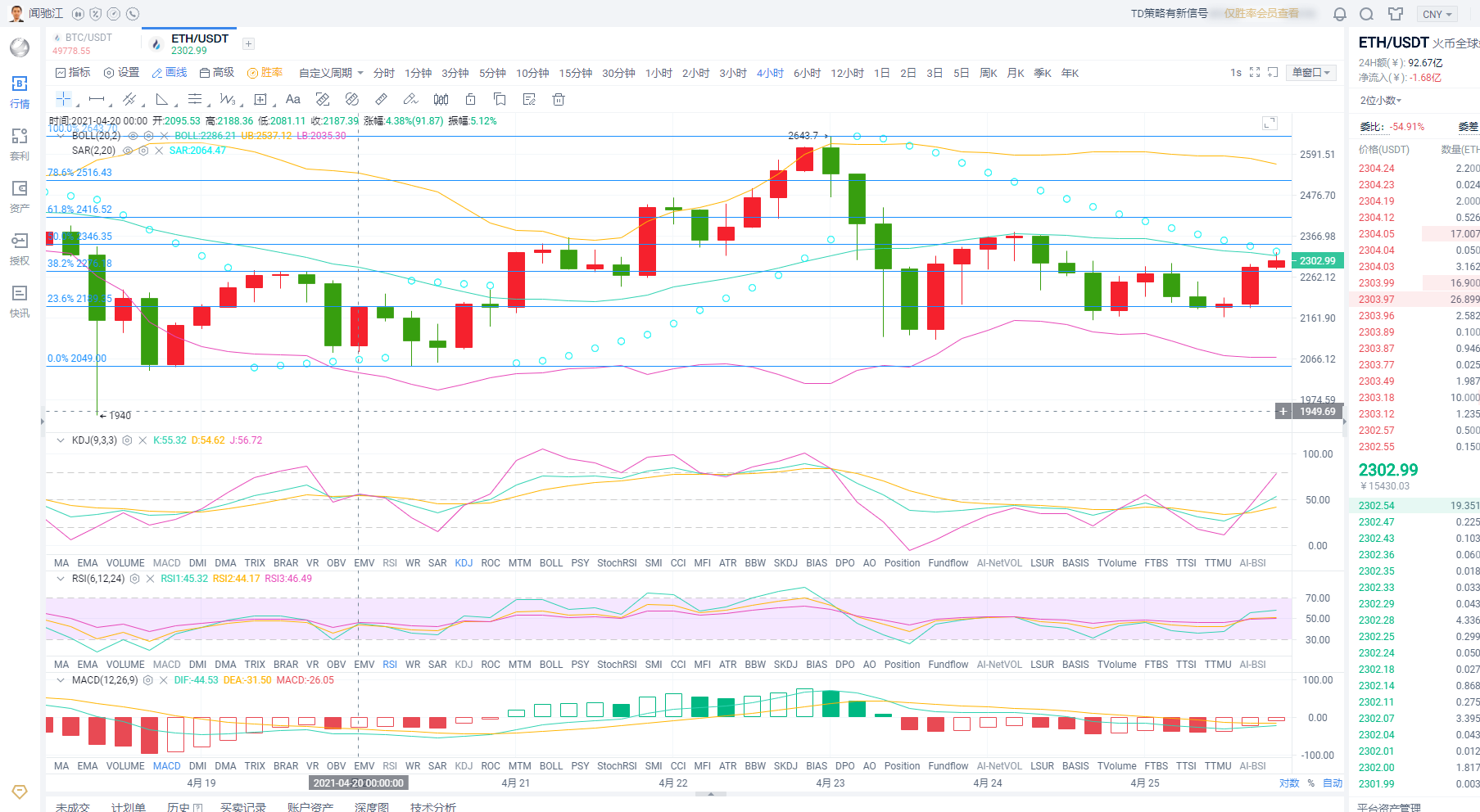The image size is (1480, 812).
Task: Enter fullscreen chart mode
Action: point(1255,73)
